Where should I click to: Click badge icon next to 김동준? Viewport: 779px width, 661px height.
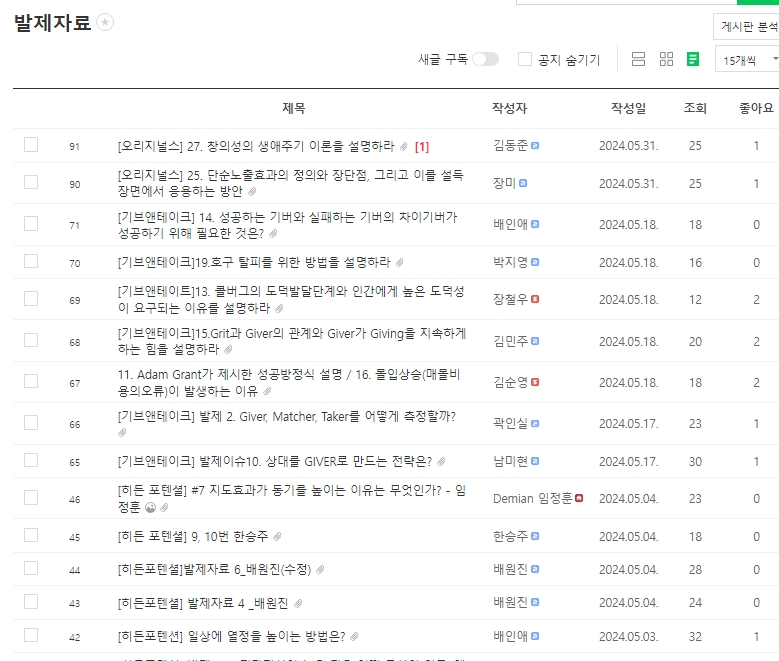click(535, 146)
